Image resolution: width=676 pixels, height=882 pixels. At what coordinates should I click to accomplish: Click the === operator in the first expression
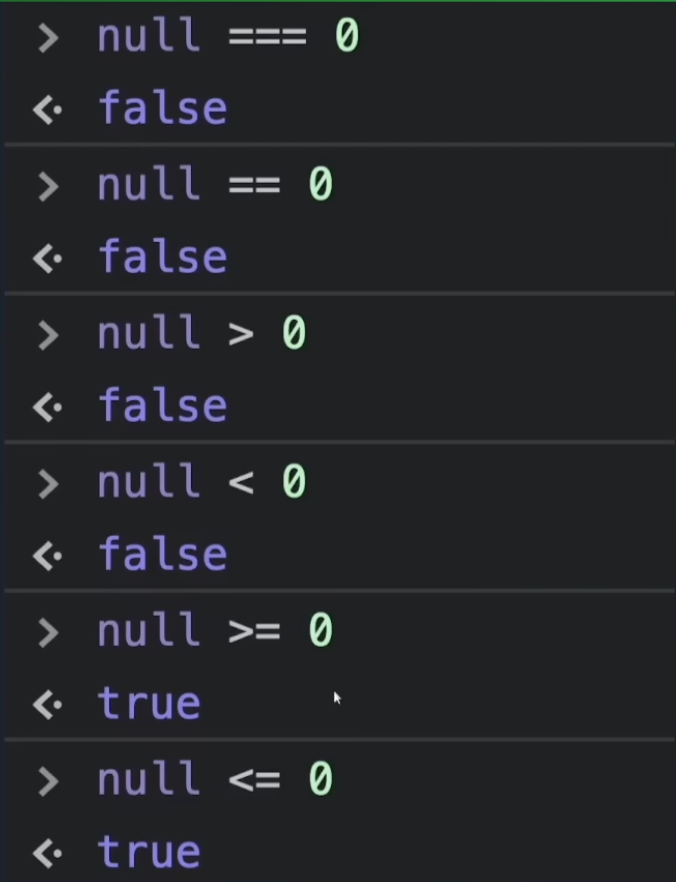267,38
